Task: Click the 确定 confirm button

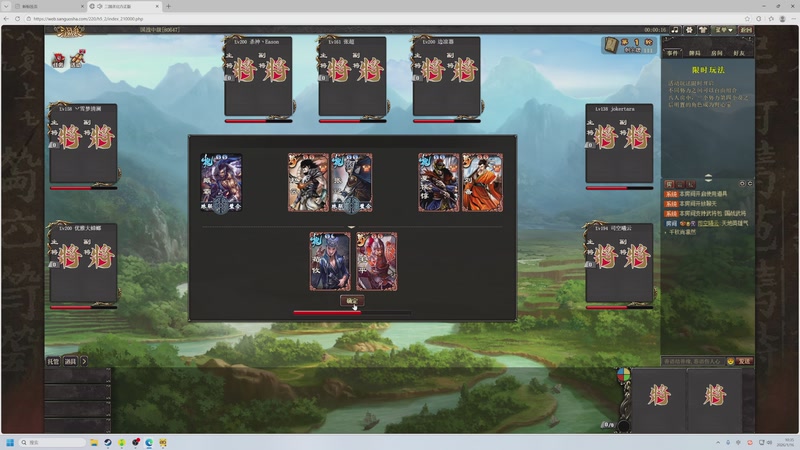Action: 352,301
